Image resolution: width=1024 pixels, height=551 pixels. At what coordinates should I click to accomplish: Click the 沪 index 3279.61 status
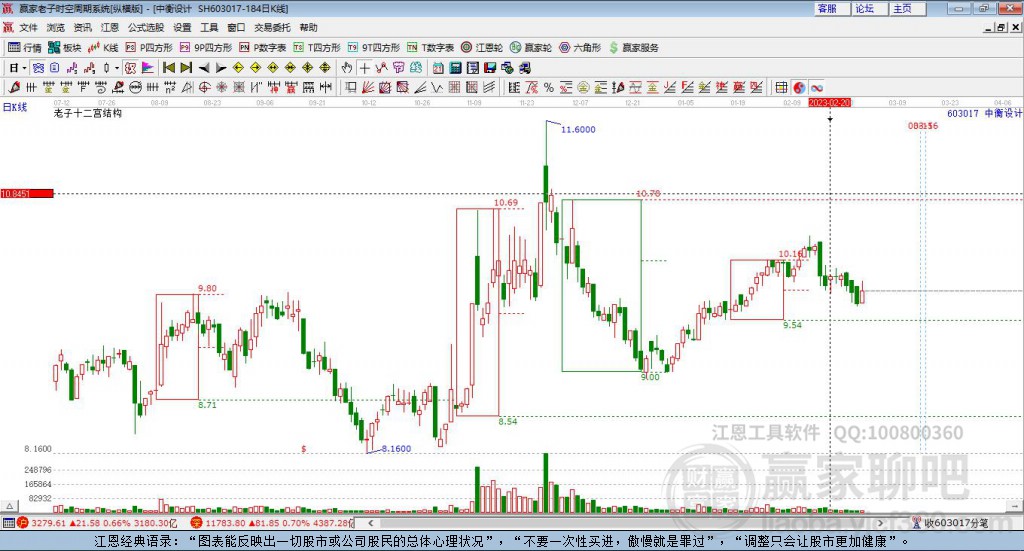click(97, 523)
